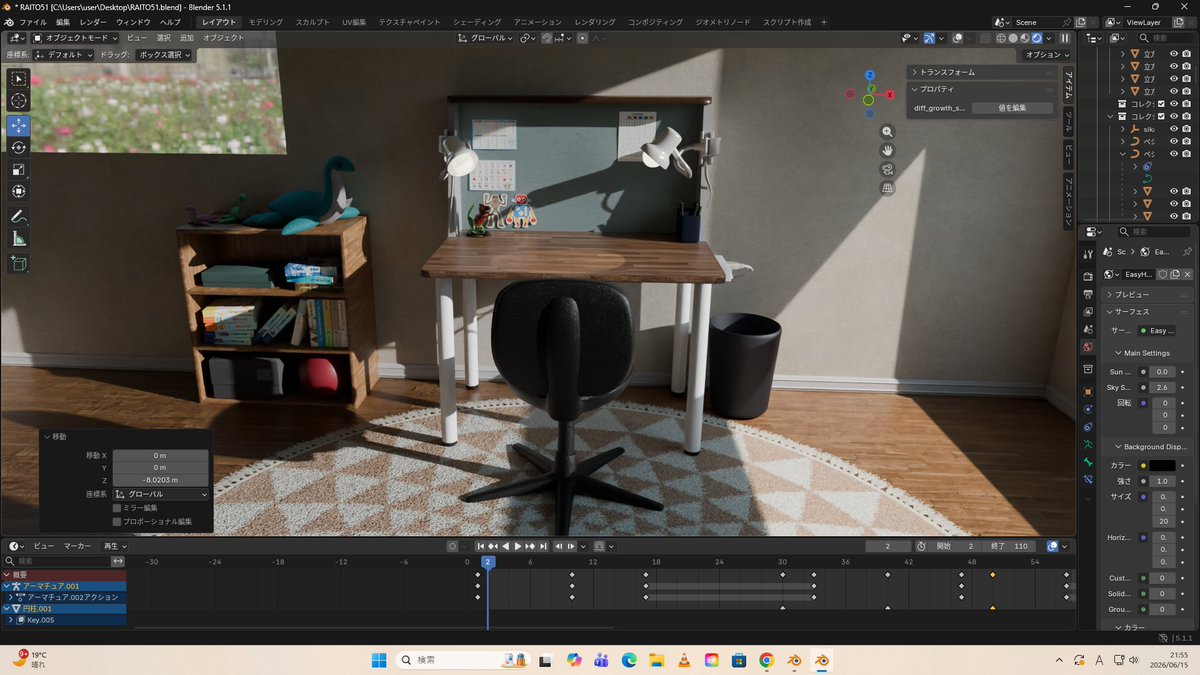Click the viewport zoom magnifier icon
Image resolution: width=1200 pixels, height=675 pixels.
pyautogui.click(x=887, y=132)
